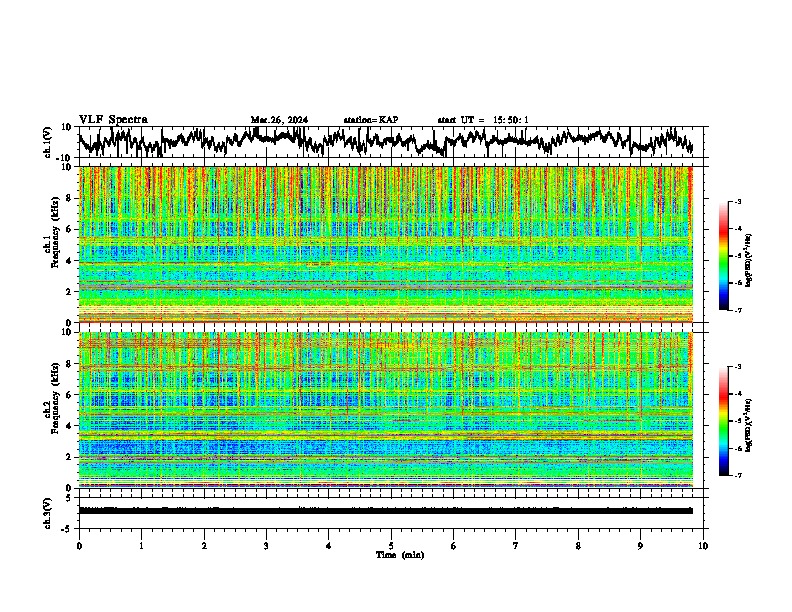Viewport: 792px width, 612px height.
Task: Click the 'VLF Spectra' title text
Action: (x=113, y=119)
